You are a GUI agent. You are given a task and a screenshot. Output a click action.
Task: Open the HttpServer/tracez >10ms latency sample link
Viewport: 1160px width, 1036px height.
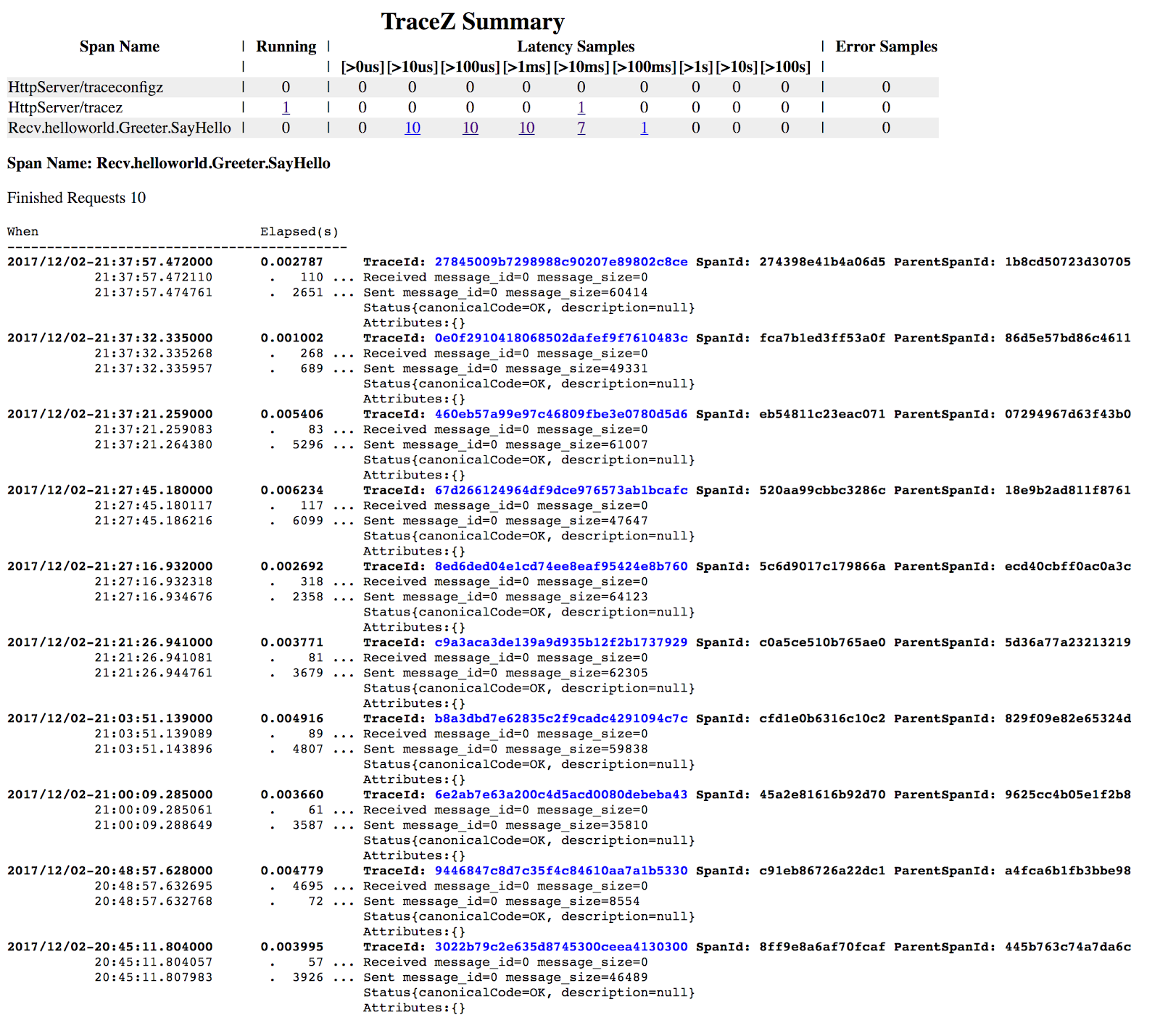(x=581, y=107)
